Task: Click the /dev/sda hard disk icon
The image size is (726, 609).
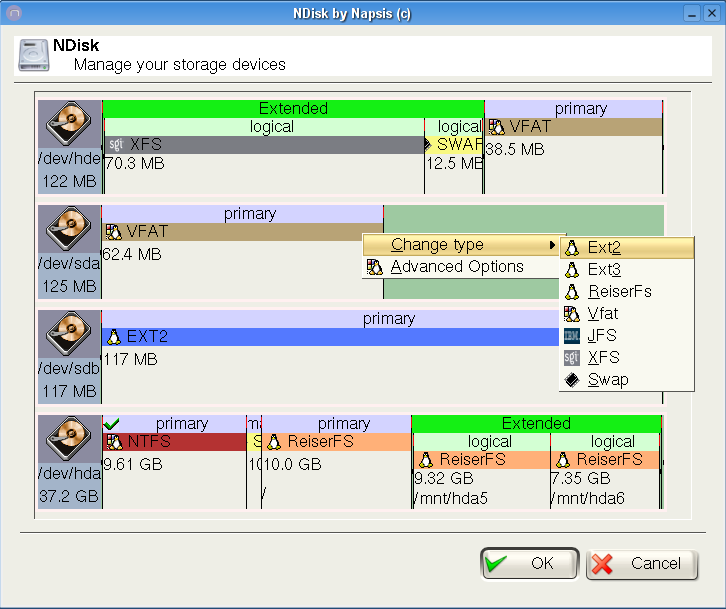Action: tap(69, 230)
